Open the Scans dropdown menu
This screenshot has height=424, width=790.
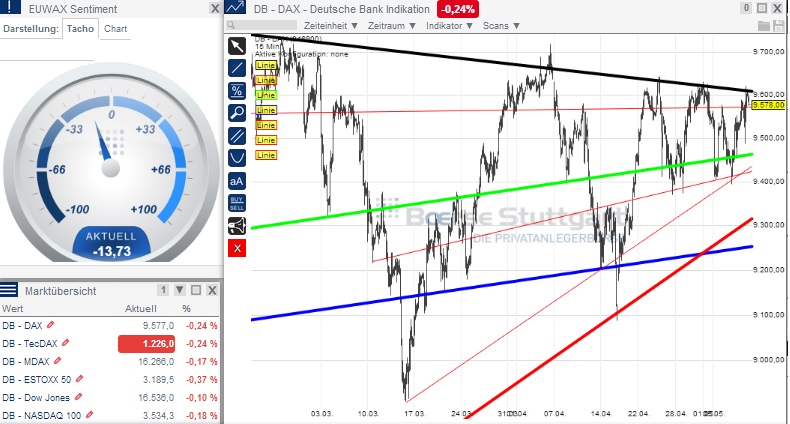click(501, 25)
